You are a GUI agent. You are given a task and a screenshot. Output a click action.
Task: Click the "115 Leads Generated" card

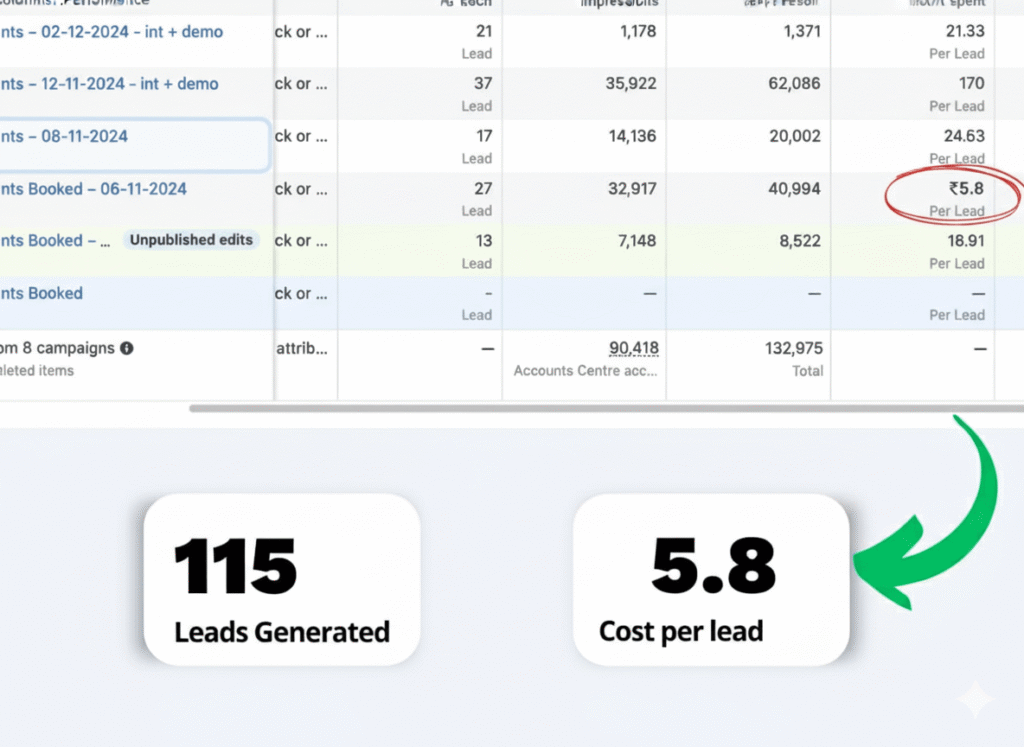281,579
